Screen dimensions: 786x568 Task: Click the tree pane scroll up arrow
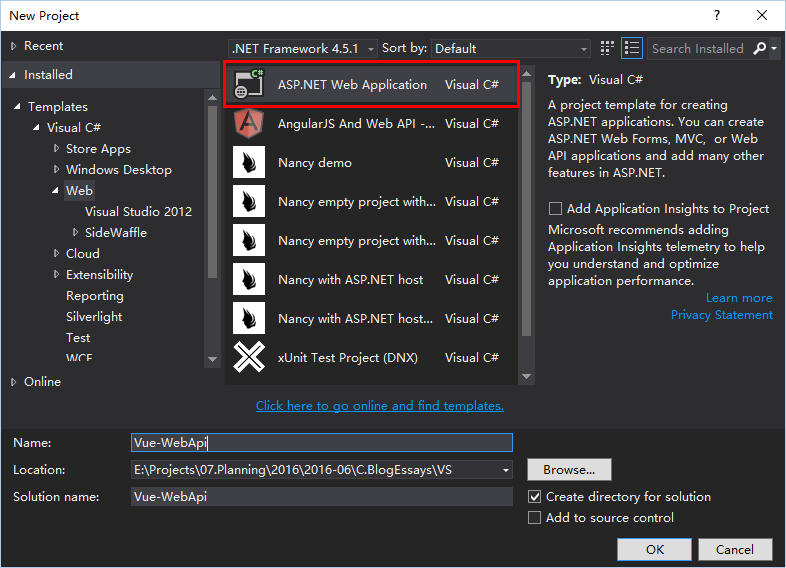click(x=212, y=97)
